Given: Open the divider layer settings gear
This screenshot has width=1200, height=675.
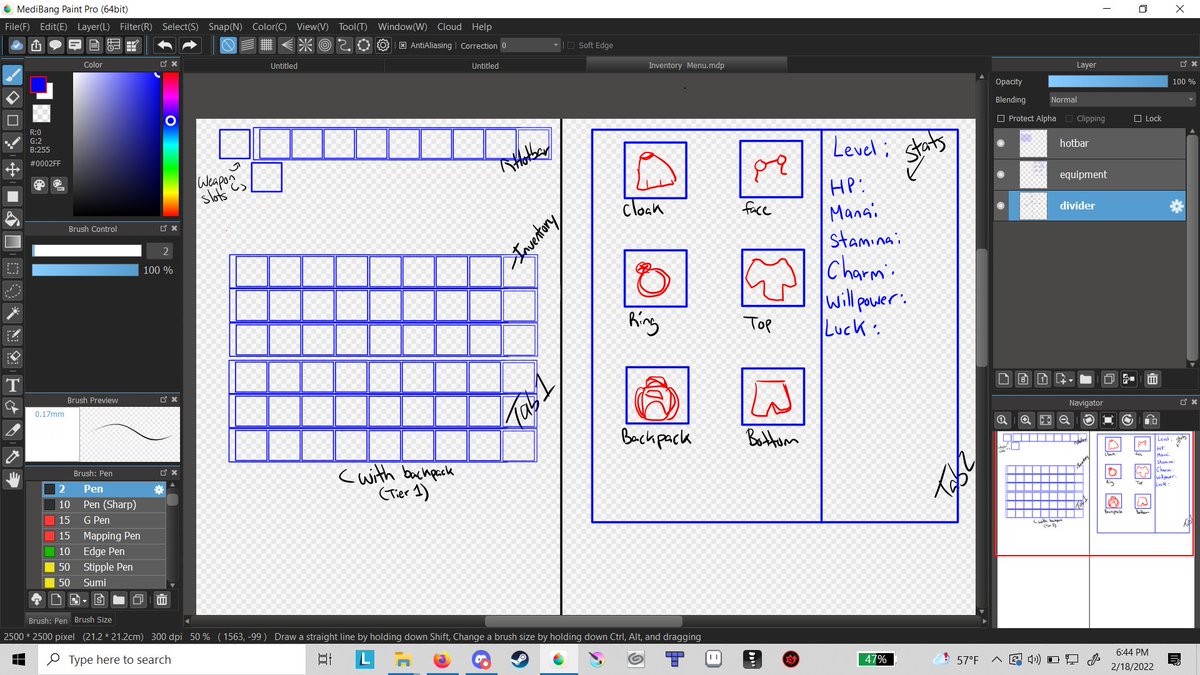Looking at the screenshot, I should point(1175,205).
